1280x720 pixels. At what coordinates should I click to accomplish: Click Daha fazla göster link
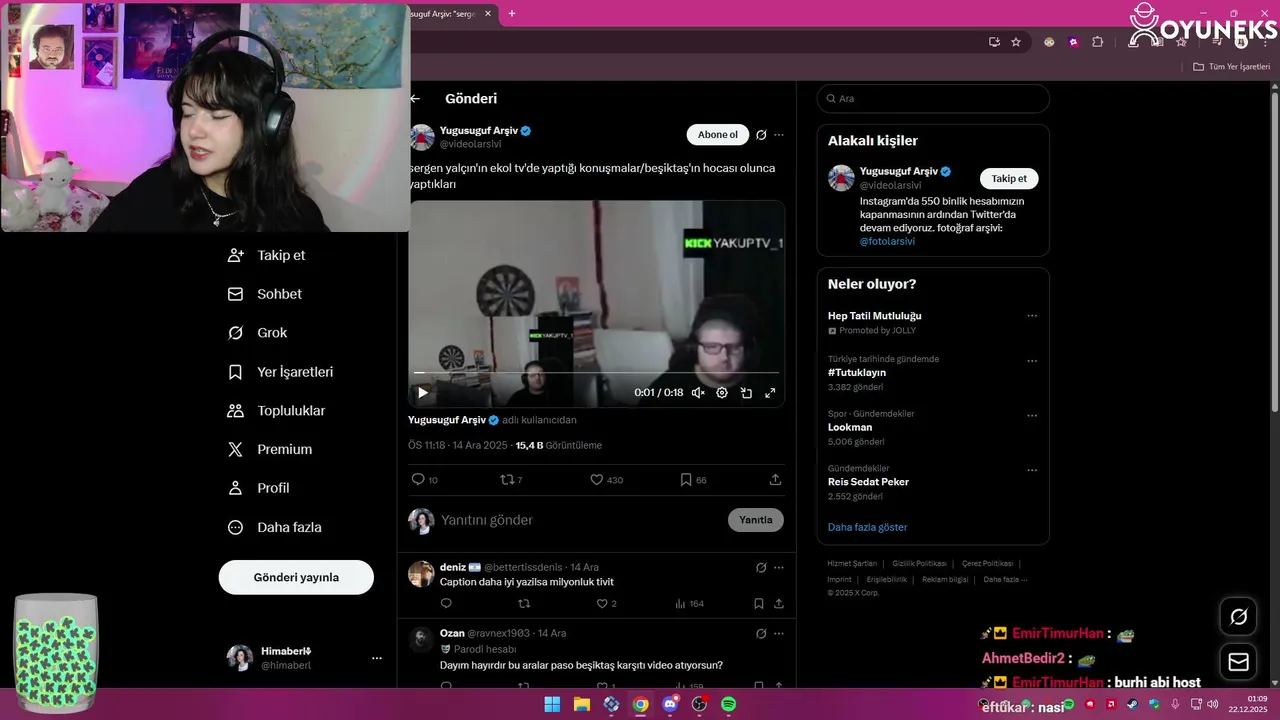pyautogui.click(x=867, y=527)
